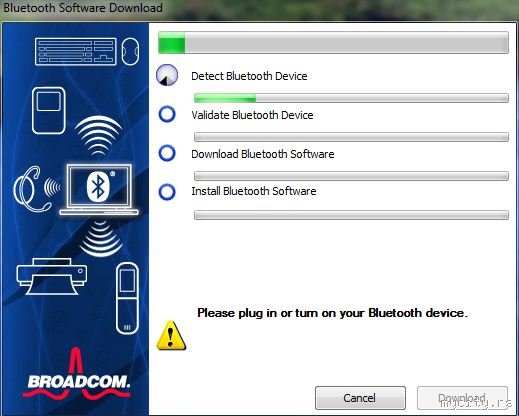This screenshot has height=416, width=519.
Task: Click the keyboard icon in the sidebar
Action: click(x=76, y=51)
